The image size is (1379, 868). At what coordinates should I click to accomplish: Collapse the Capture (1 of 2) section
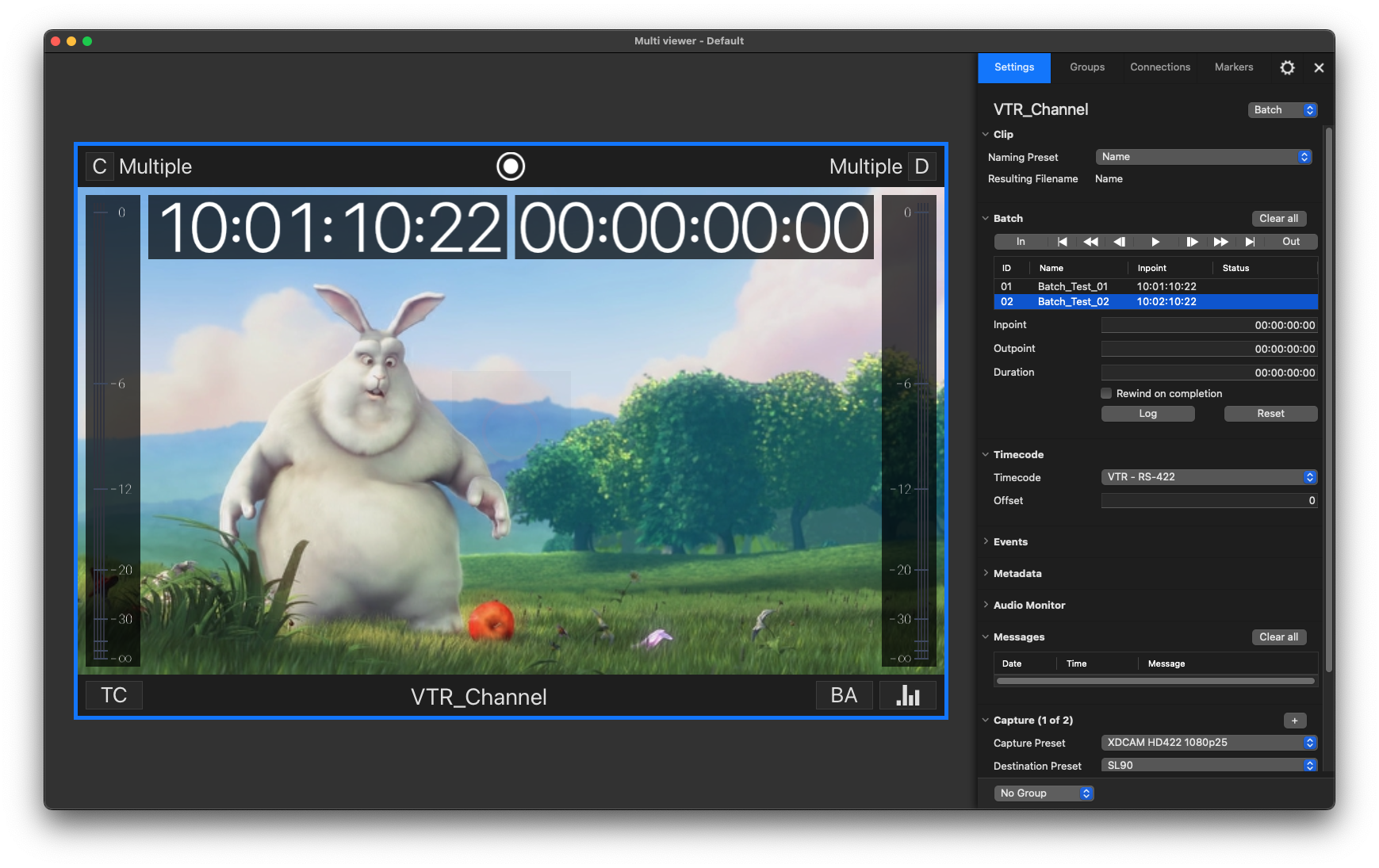pos(986,721)
